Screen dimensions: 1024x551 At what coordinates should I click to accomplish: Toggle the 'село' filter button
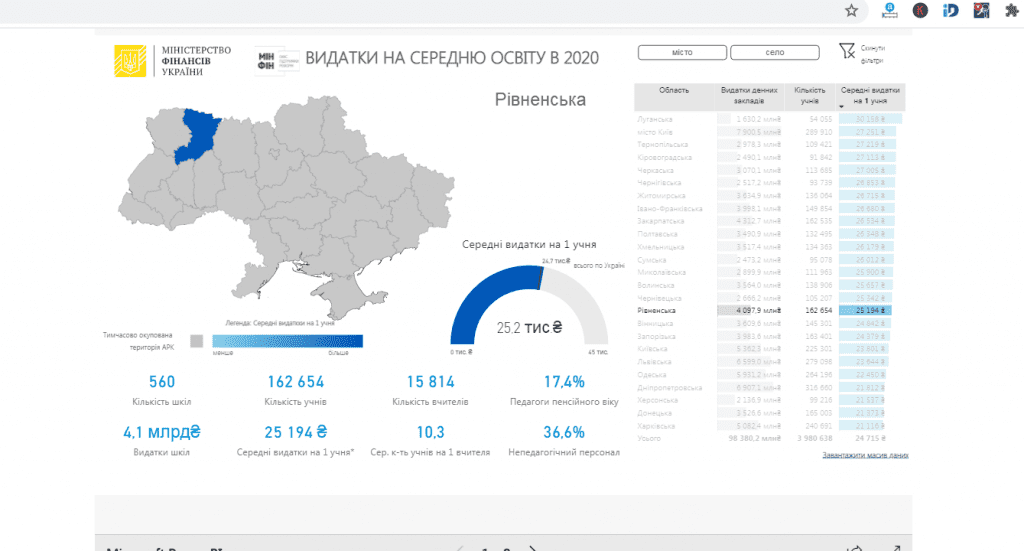click(773, 53)
